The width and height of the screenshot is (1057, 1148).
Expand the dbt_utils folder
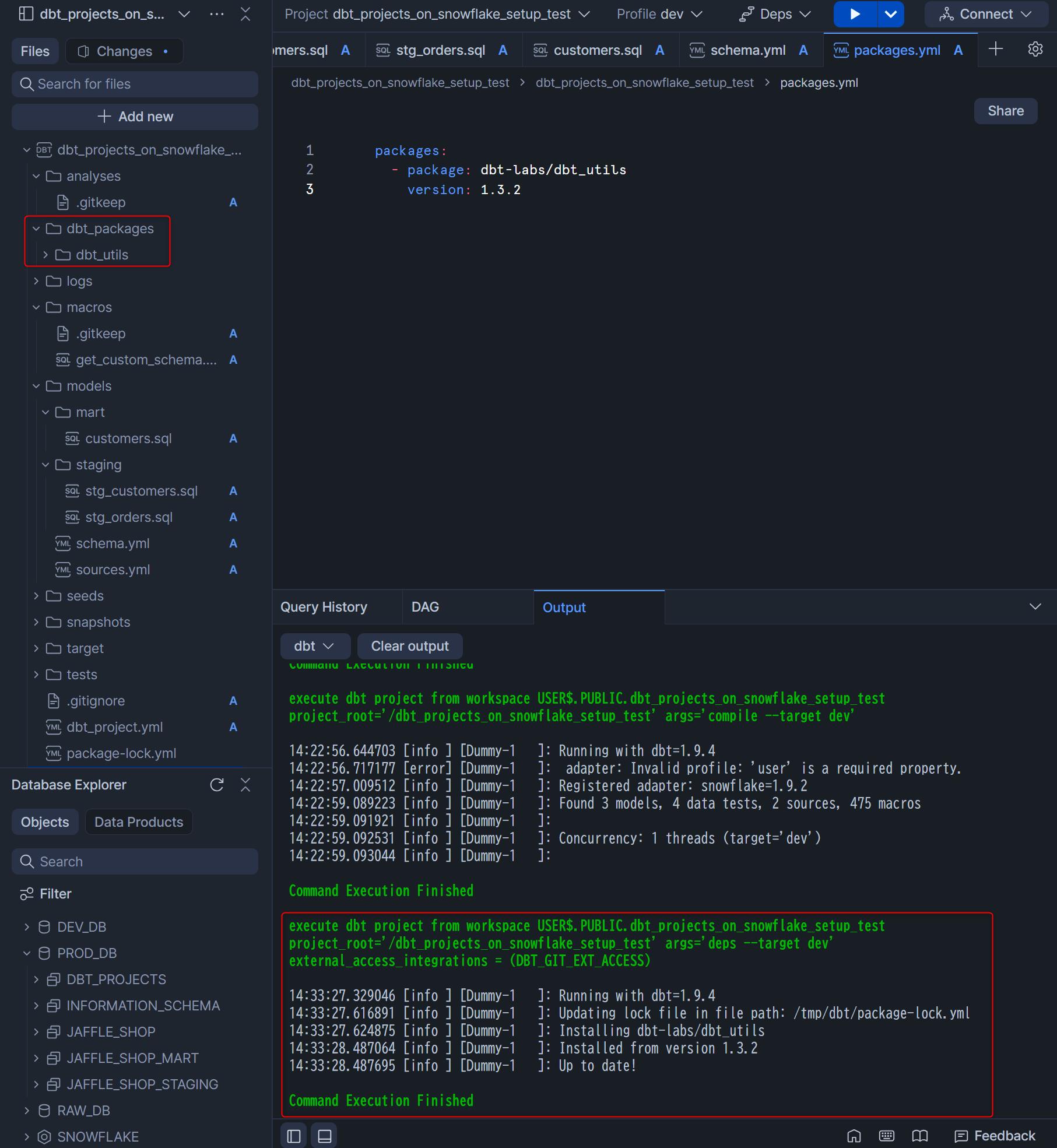point(45,255)
